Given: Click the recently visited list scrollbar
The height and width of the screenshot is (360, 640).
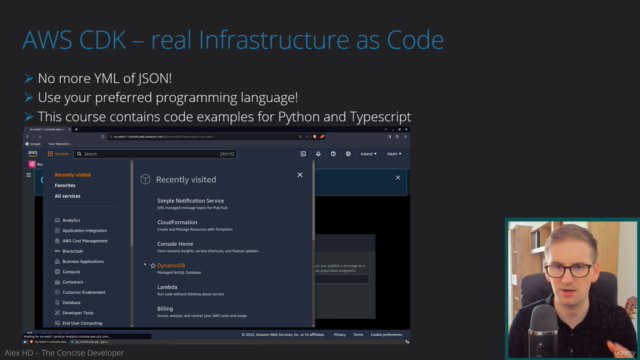Looking at the screenshot, I should click(x=313, y=201).
